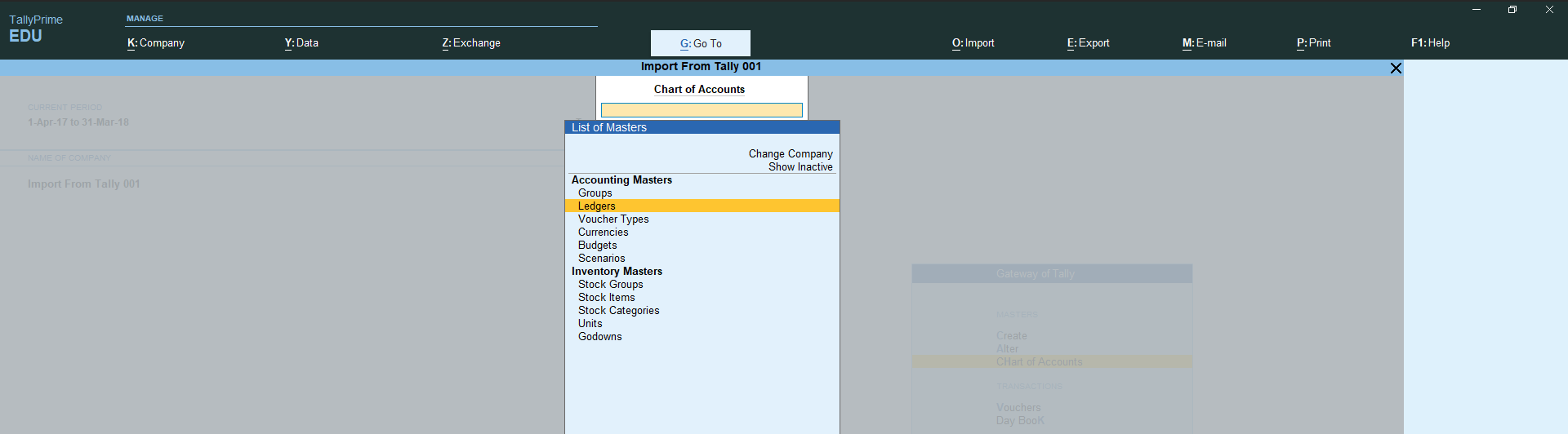Select Currencies master

[x=604, y=232]
